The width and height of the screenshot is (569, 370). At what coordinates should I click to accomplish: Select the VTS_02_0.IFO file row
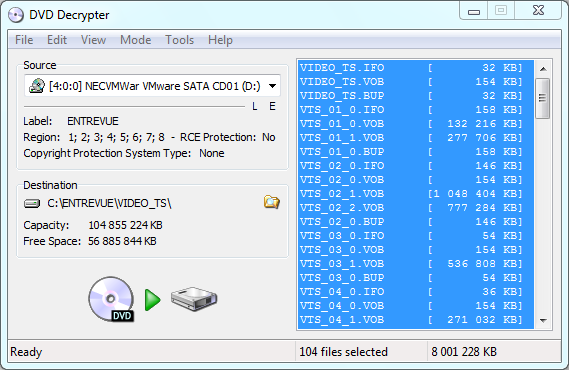pyautogui.click(x=416, y=166)
